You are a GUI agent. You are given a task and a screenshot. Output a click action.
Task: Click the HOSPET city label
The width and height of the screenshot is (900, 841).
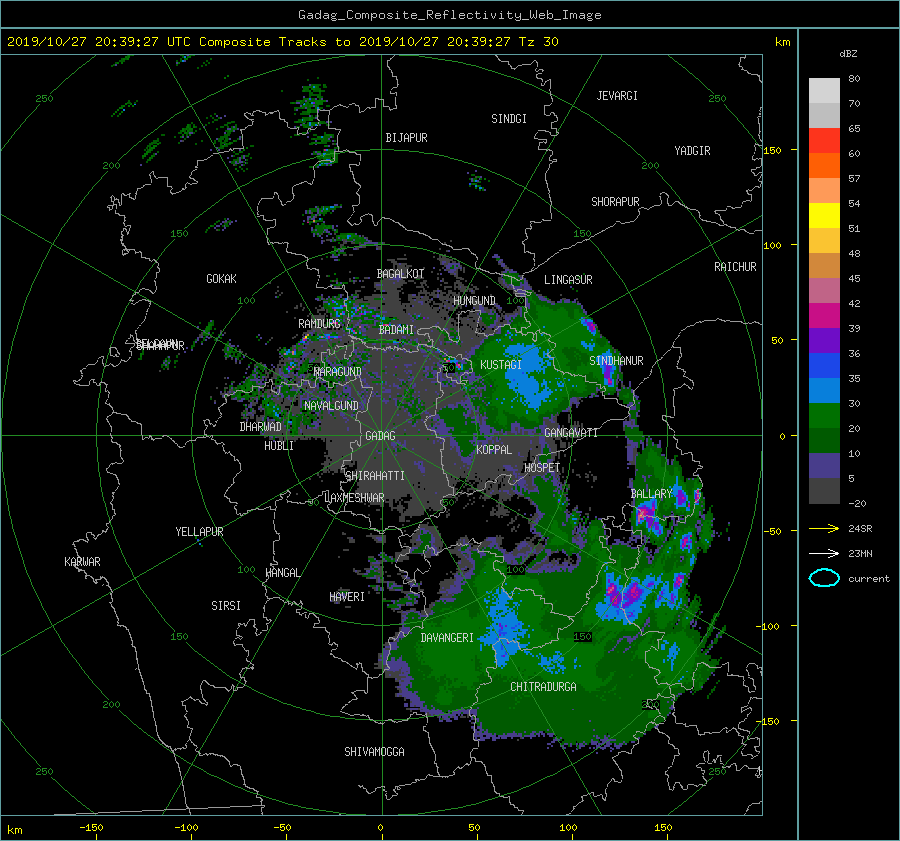(542, 468)
